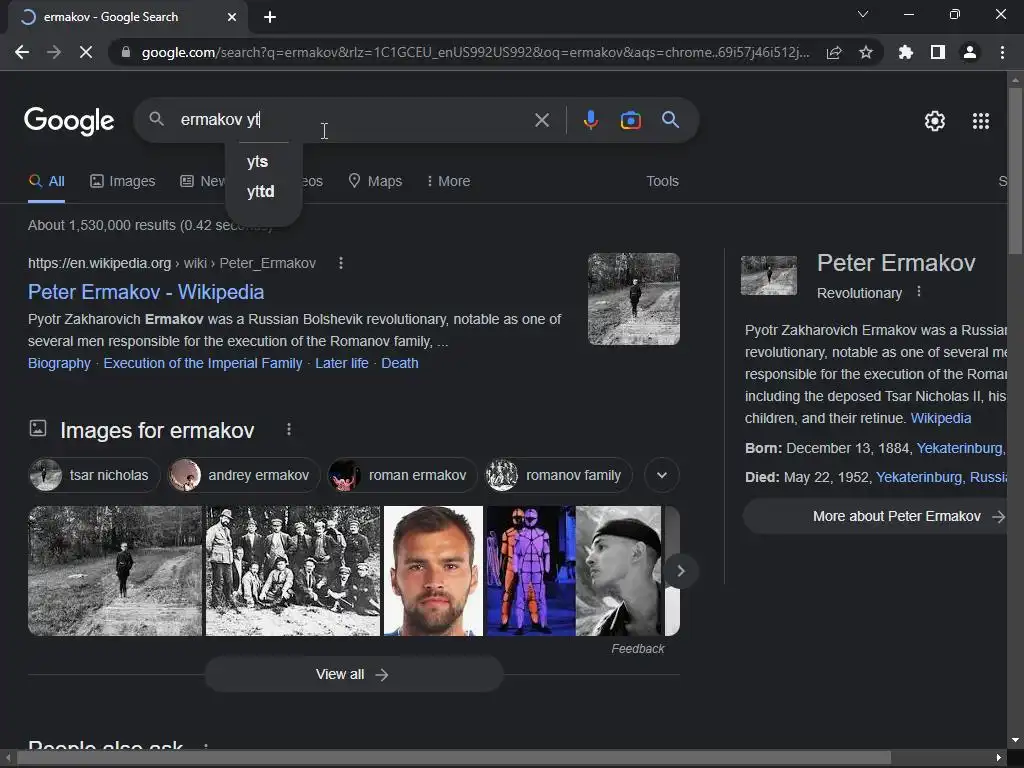Open the Google apps grid
The width and height of the screenshot is (1024, 768).
[981, 121]
